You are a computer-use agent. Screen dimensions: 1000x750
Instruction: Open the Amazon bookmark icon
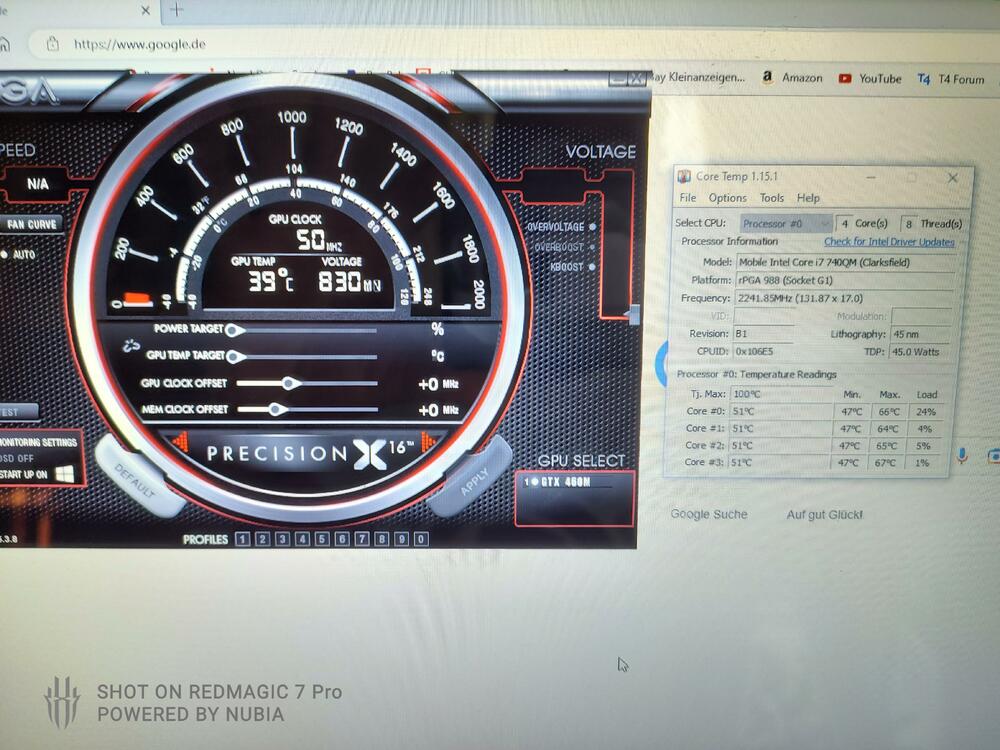coord(767,77)
